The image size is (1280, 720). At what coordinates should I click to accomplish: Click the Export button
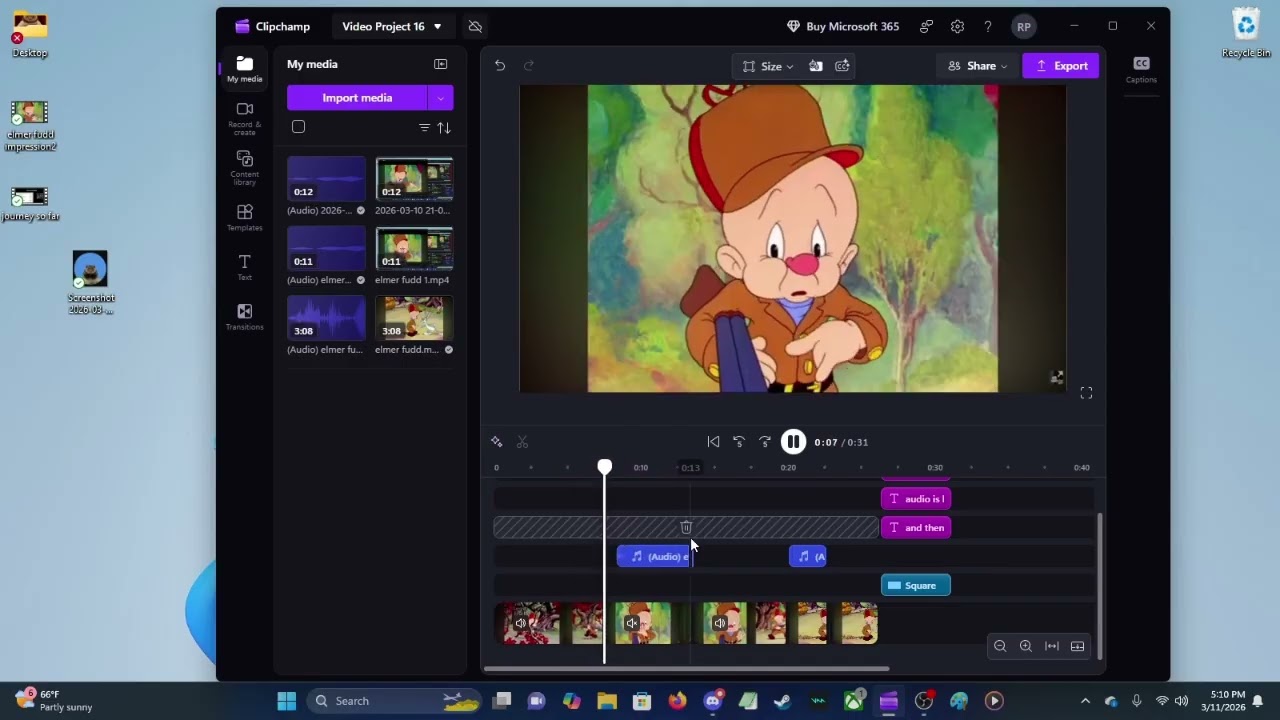pyautogui.click(x=1061, y=66)
